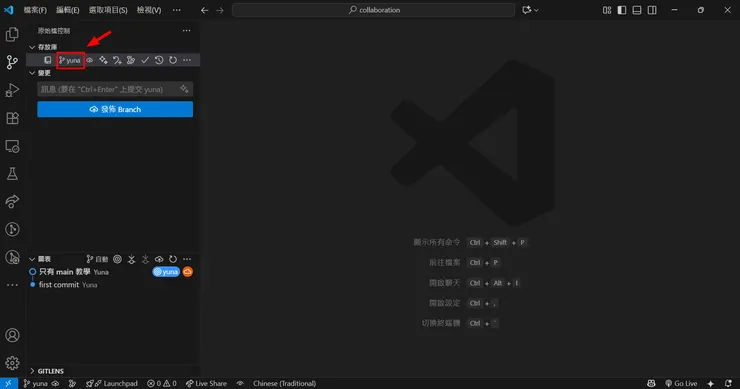
Task: Open the Git Graph circular branch icon
Action: click(x=12, y=229)
